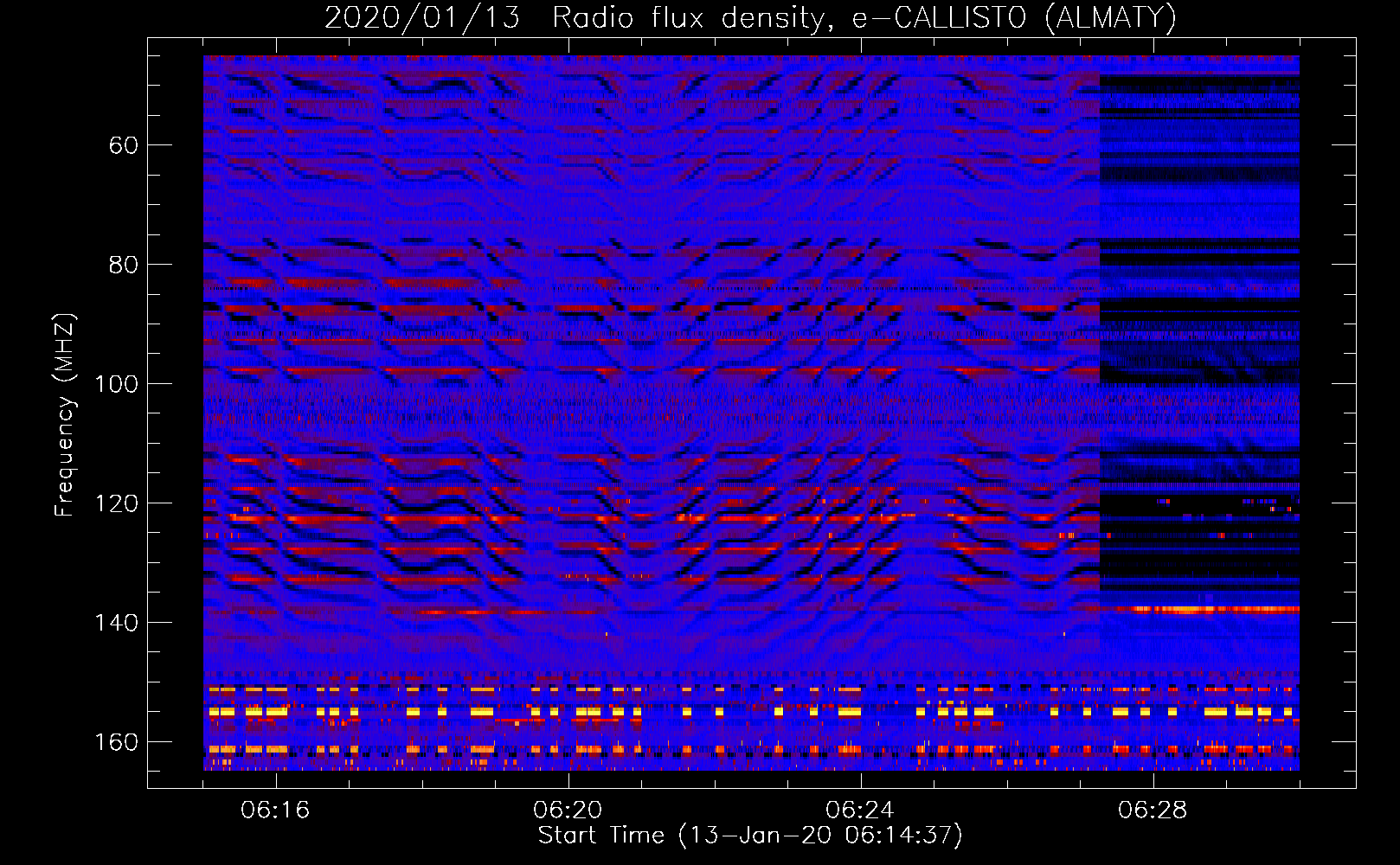The image size is (1400, 865).
Task: Click the 60 MHz frequency tick label
Action: pos(124,145)
